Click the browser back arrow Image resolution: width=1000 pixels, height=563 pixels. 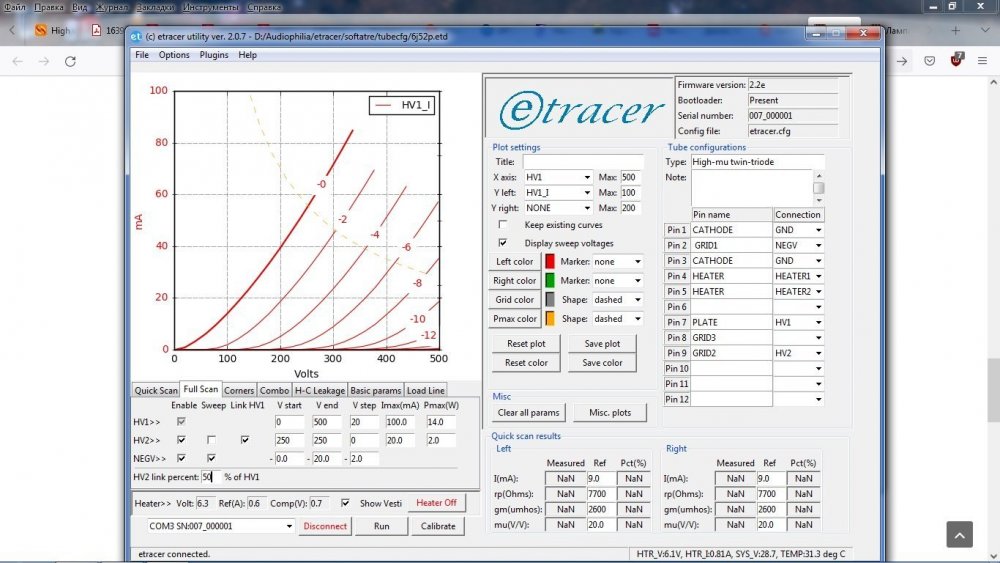coord(17,61)
